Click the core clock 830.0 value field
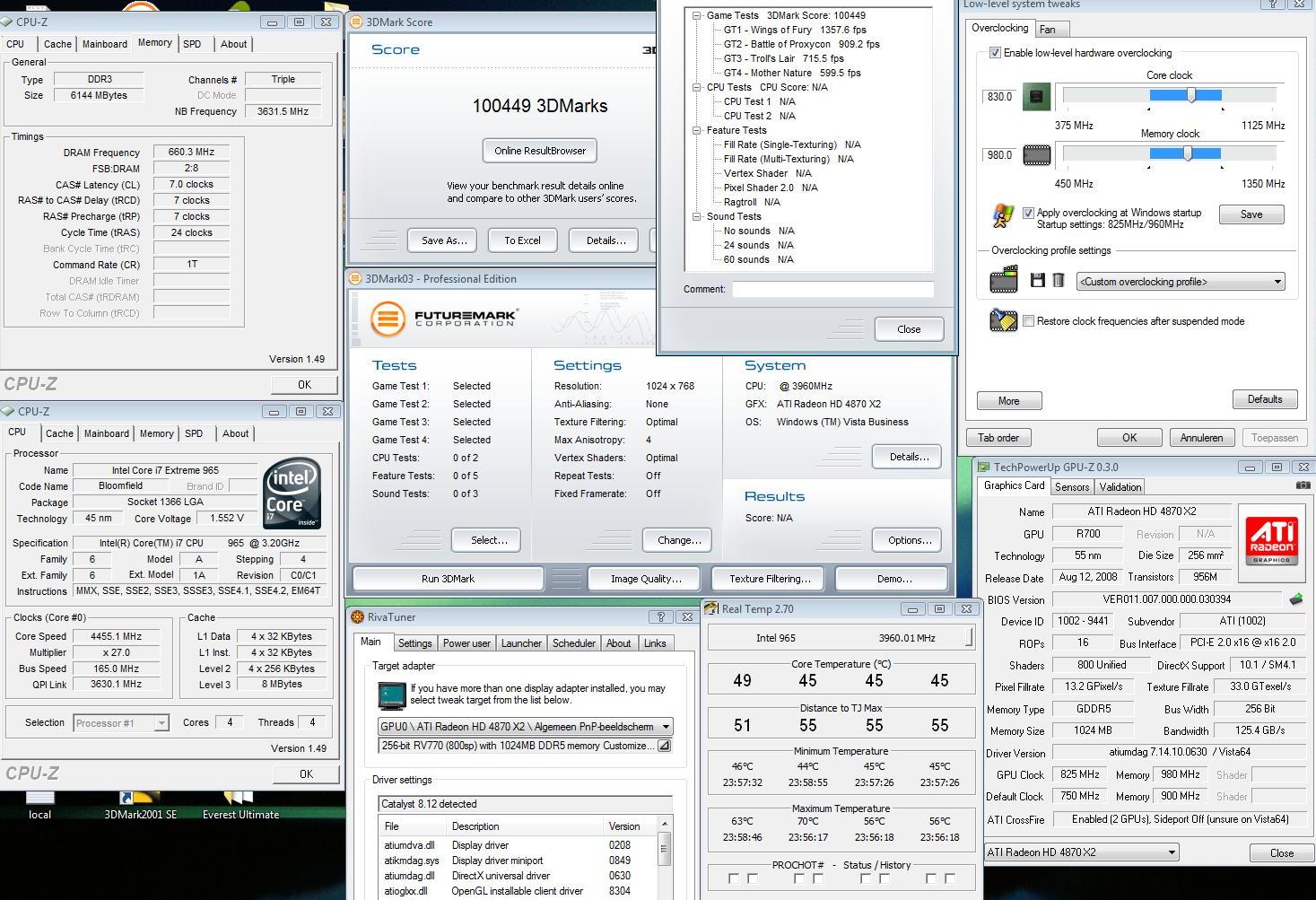 point(999,97)
